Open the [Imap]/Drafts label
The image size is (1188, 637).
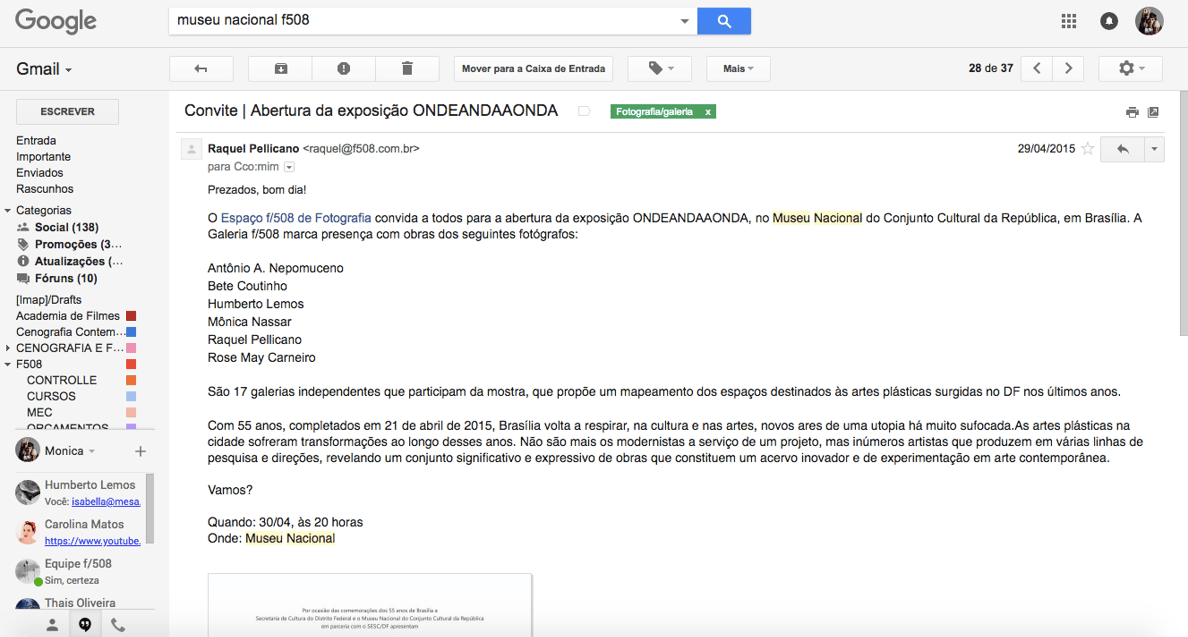pos(48,300)
